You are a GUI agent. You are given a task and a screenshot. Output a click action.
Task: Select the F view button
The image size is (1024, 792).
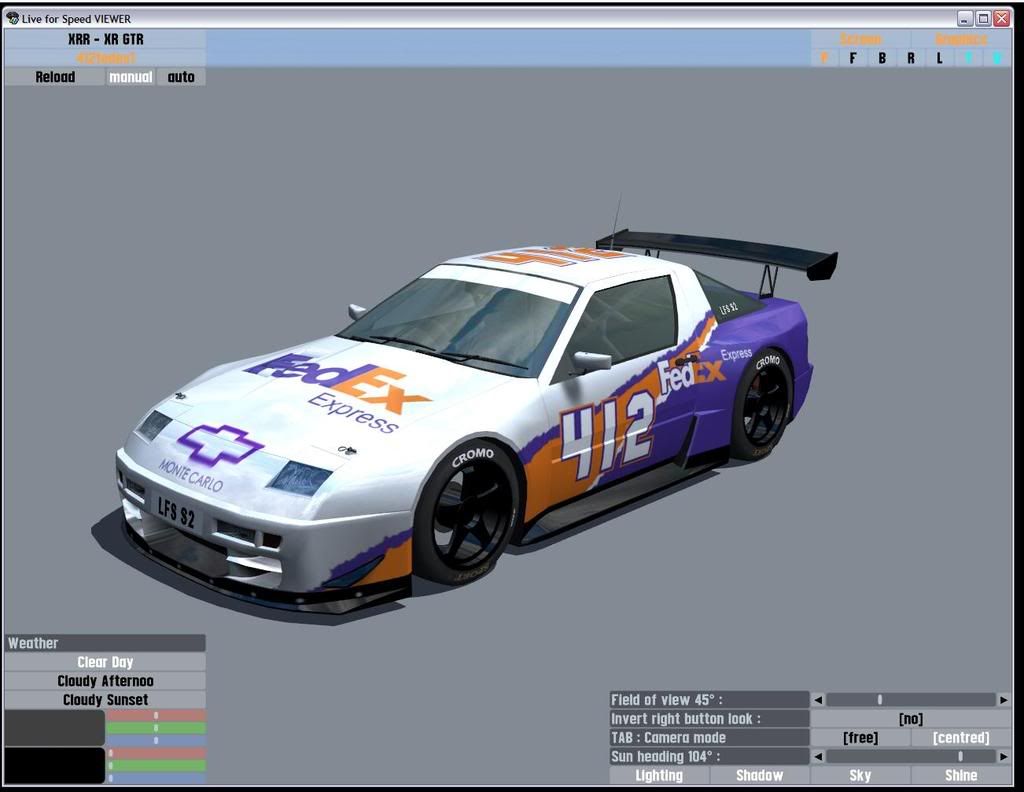tap(853, 58)
